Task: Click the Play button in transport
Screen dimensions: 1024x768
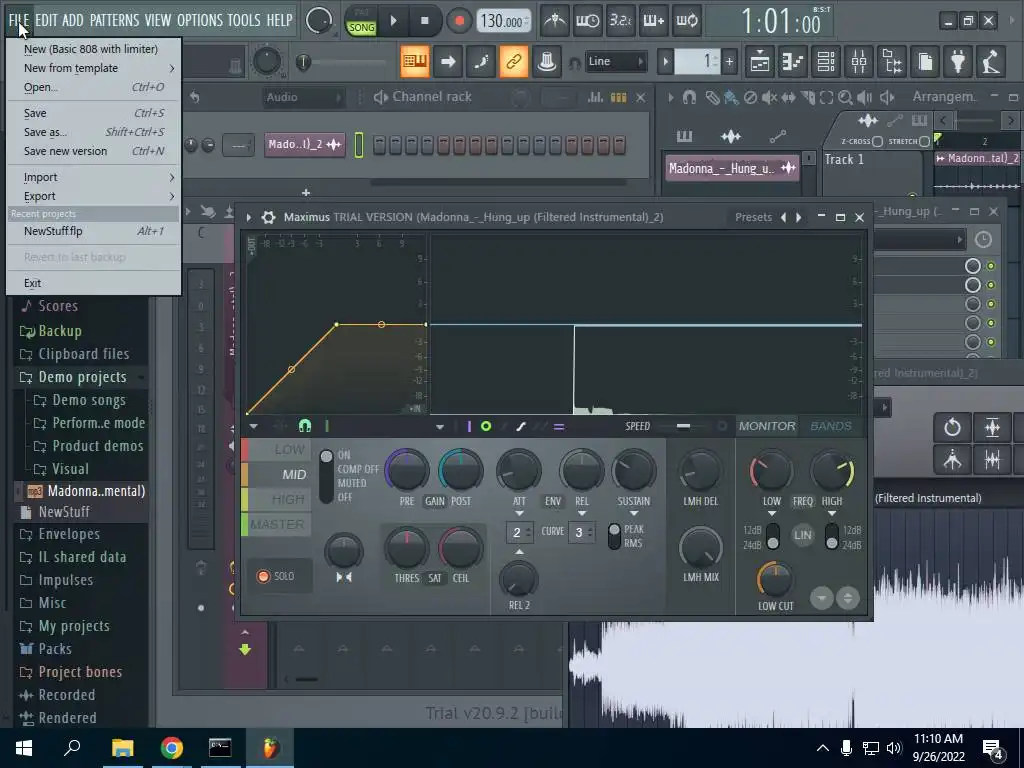Action: [393, 21]
